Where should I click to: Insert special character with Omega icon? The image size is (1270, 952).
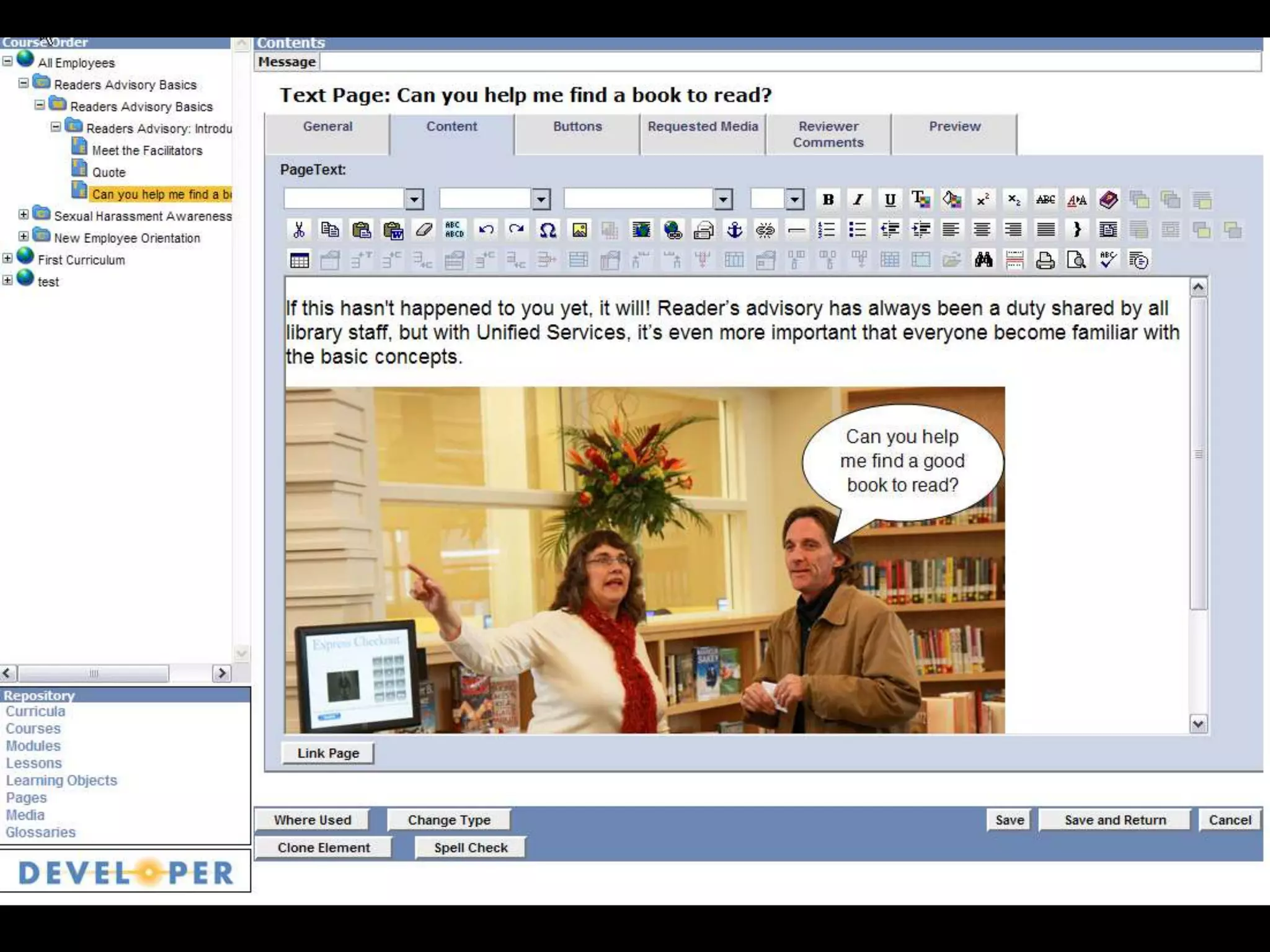[548, 230]
